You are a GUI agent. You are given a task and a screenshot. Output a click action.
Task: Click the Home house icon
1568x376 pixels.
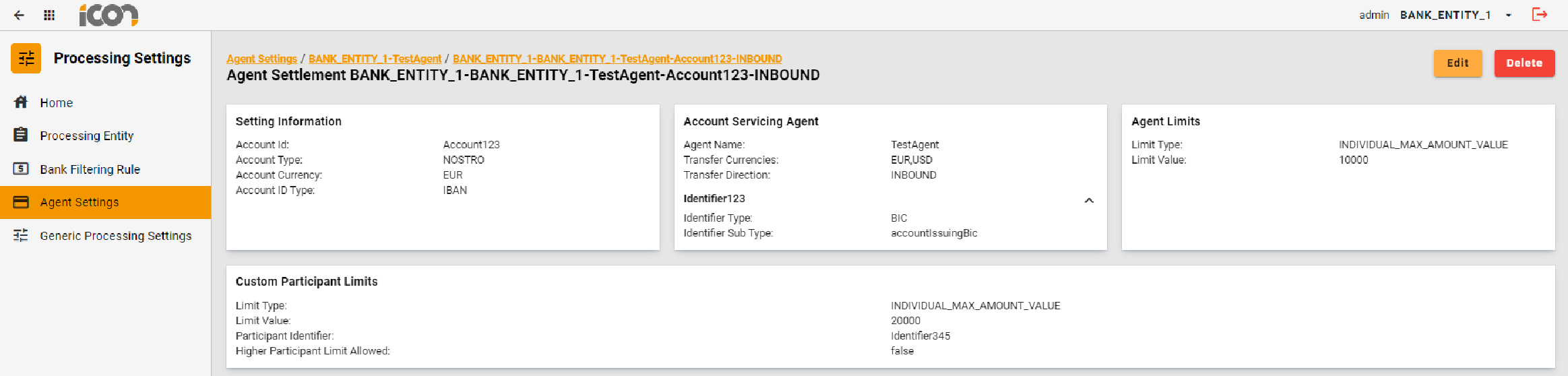(21, 102)
